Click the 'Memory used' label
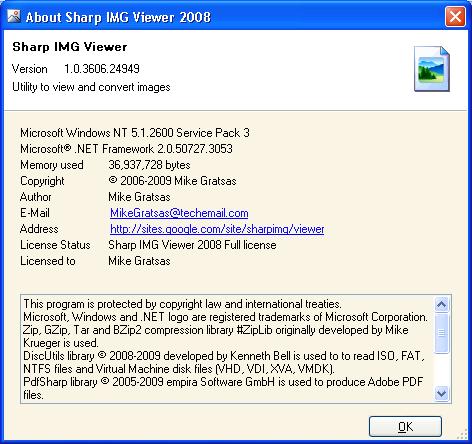 [52, 165]
